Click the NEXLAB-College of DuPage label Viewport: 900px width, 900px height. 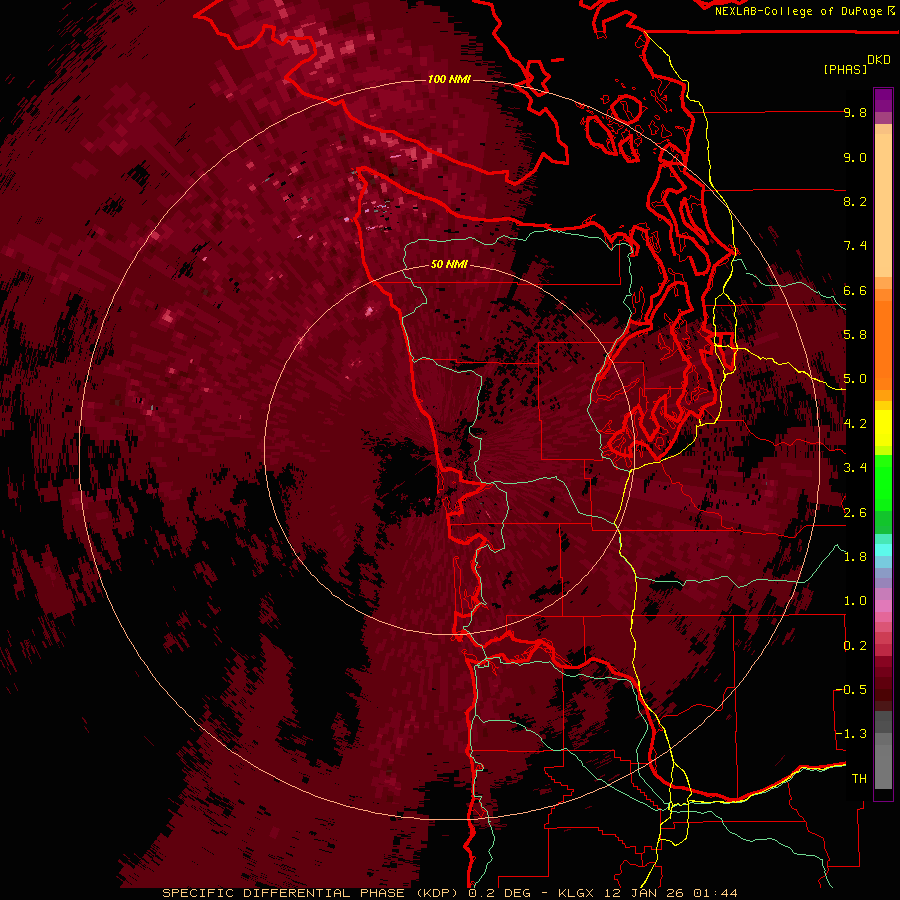click(x=799, y=11)
